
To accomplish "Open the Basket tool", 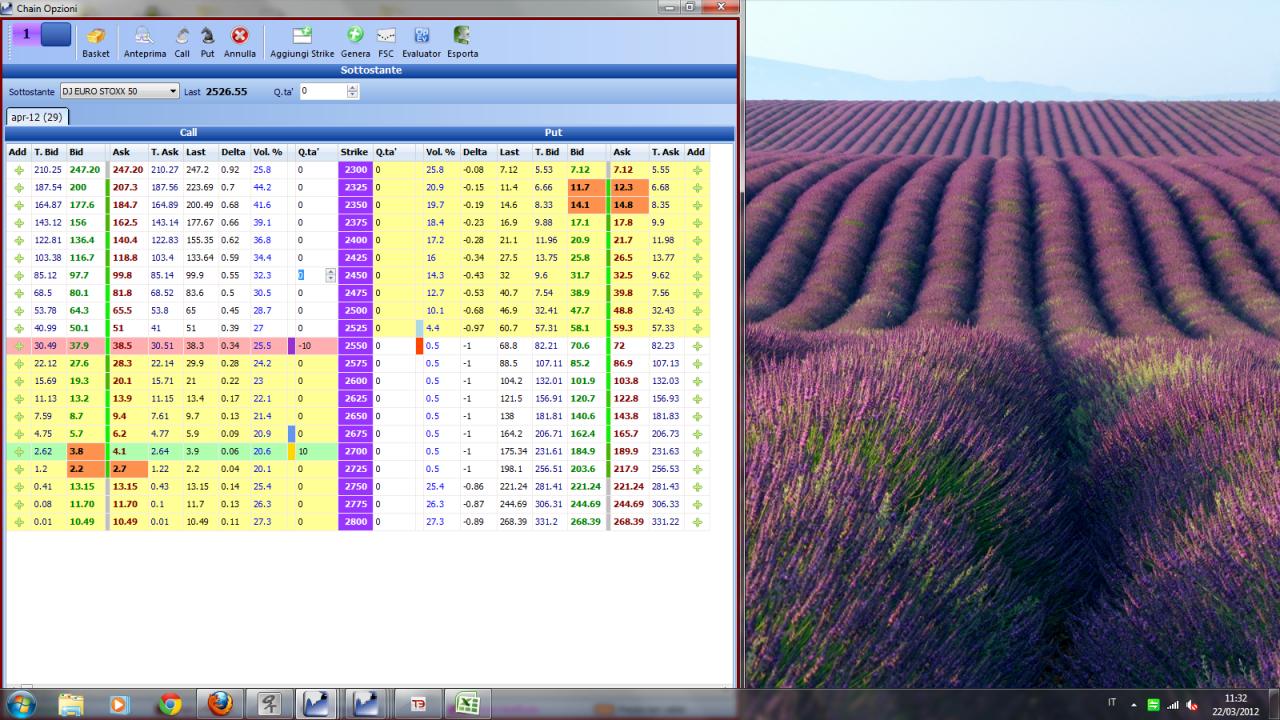I will pos(96,42).
